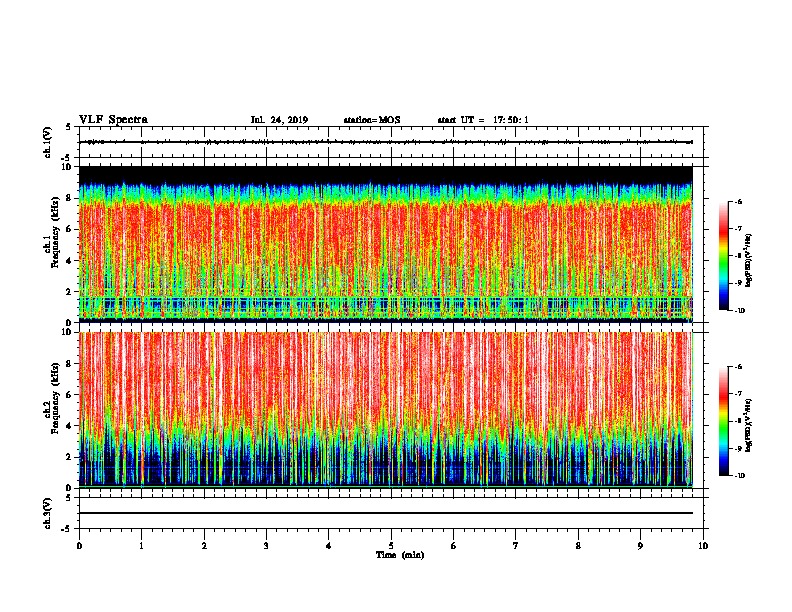This screenshot has height=612, width=792.
Task: Click time axis tick label "7"
Action: tap(516, 546)
